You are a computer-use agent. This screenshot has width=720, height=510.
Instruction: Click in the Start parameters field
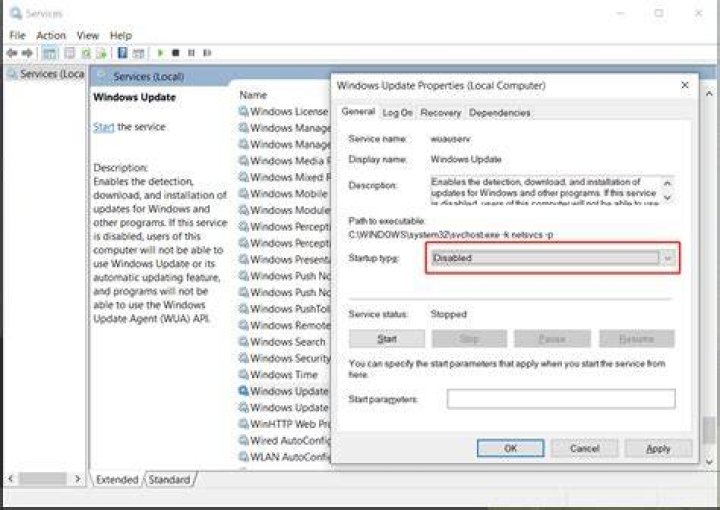561,399
